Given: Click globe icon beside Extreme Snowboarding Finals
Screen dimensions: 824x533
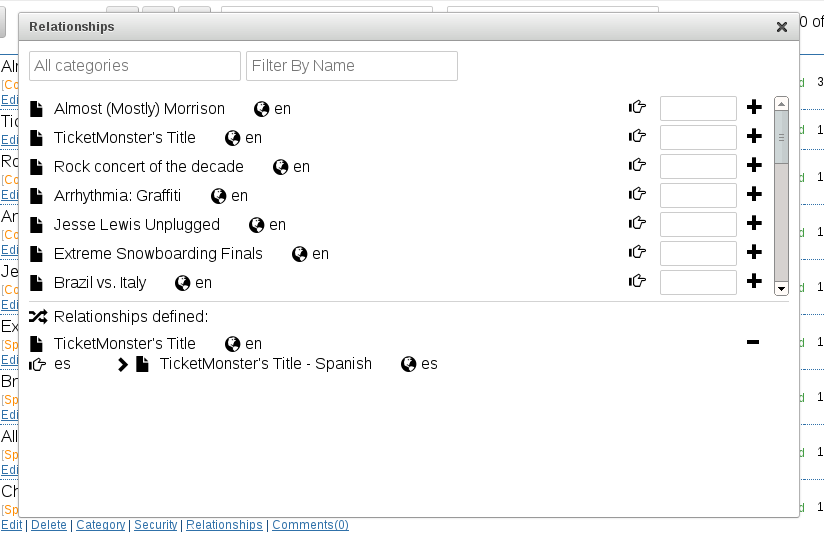Looking at the screenshot, I should pos(300,254).
